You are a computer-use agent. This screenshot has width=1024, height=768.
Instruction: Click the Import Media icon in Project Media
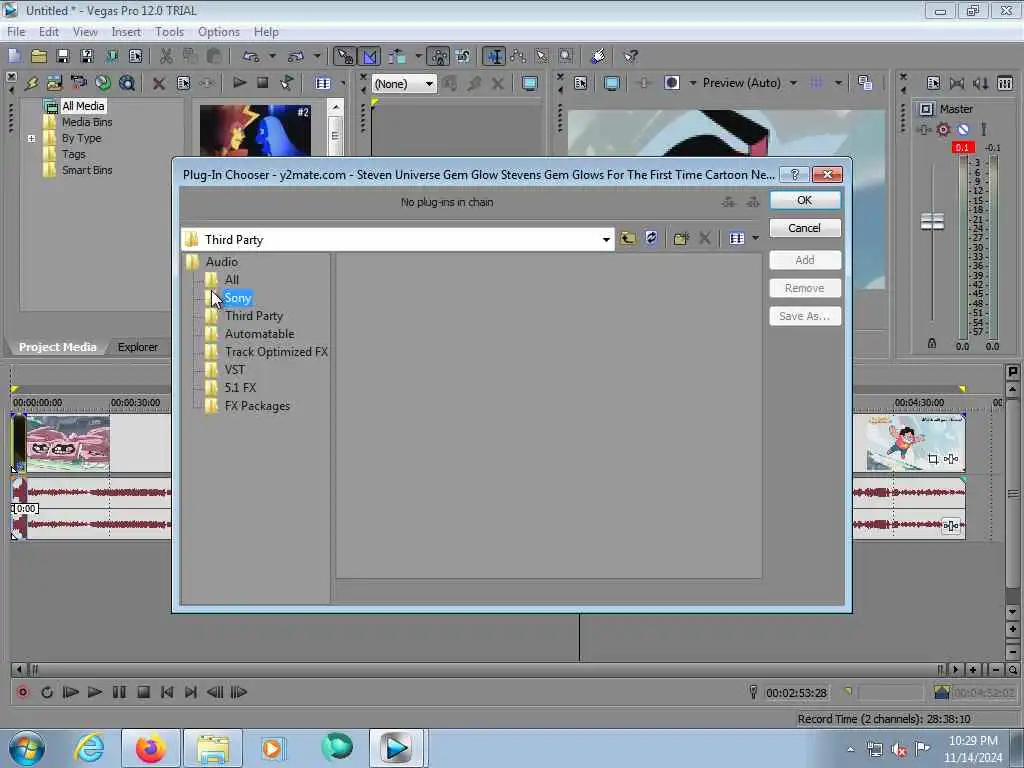point(55,84)
